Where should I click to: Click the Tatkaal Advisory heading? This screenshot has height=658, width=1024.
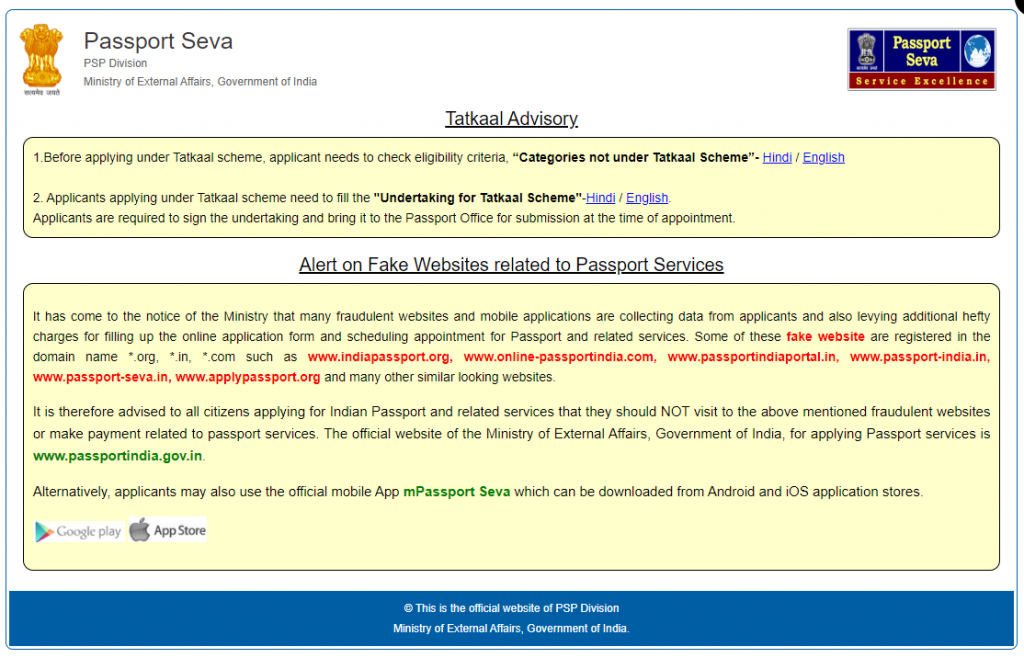(x=511, y=119)
